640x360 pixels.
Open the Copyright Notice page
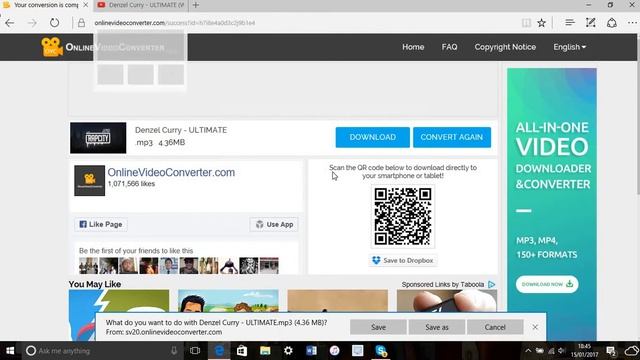505,47
